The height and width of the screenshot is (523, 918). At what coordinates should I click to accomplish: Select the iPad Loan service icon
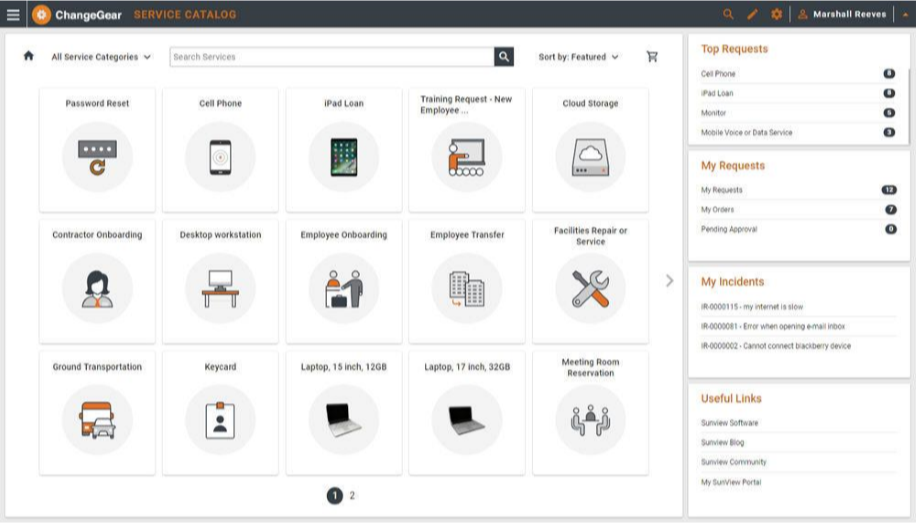coord(344,157)
